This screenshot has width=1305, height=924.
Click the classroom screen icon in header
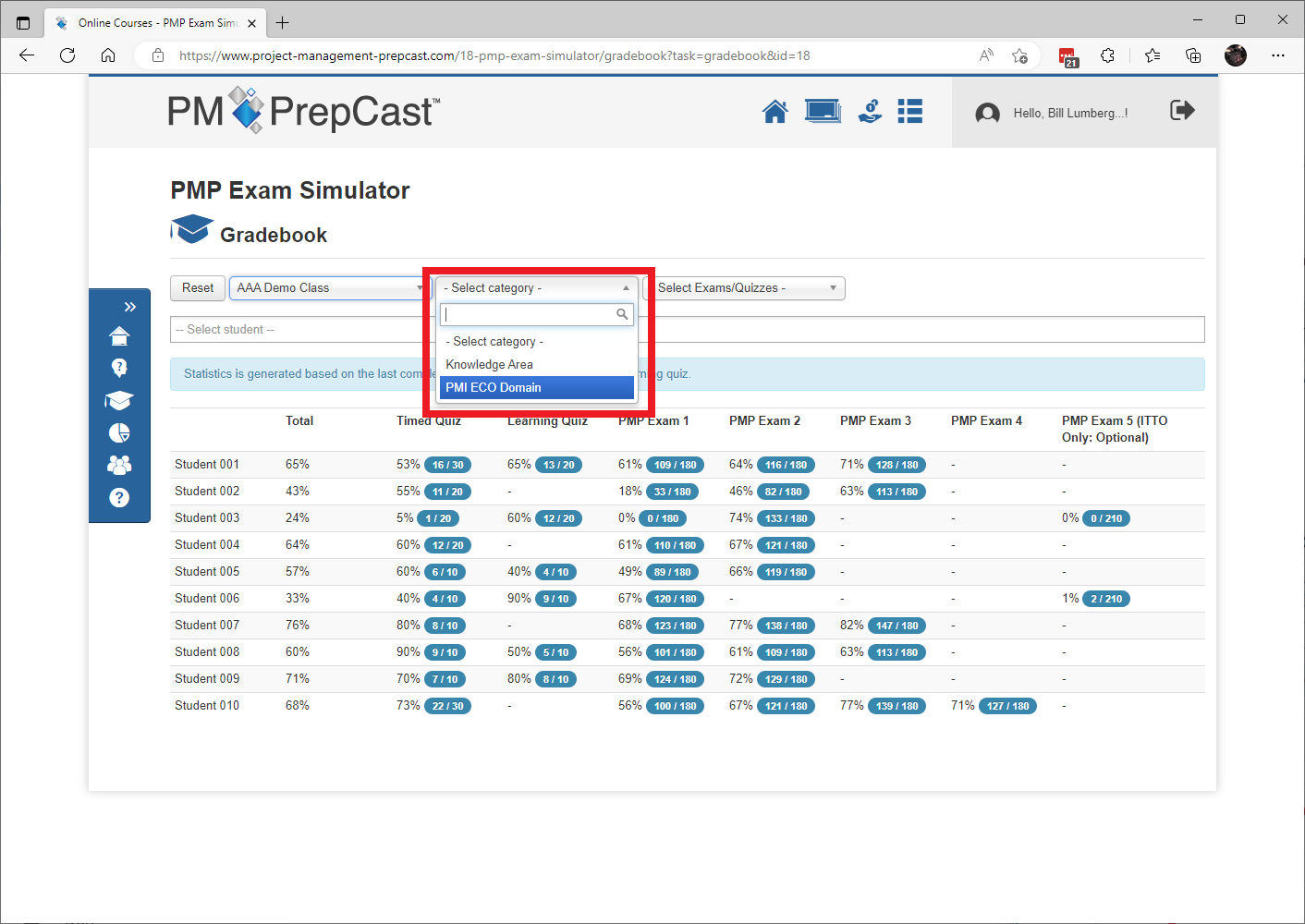click(x=823, y=112)
